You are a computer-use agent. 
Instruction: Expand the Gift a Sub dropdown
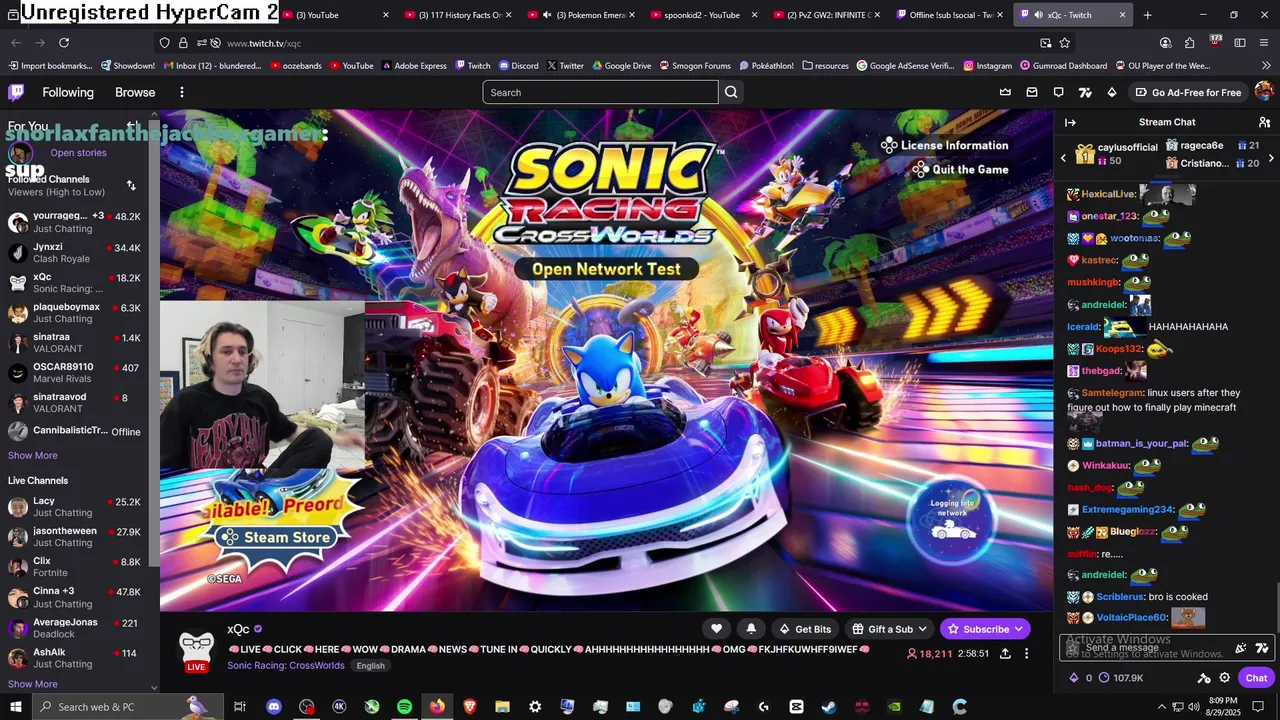[922, 629]
